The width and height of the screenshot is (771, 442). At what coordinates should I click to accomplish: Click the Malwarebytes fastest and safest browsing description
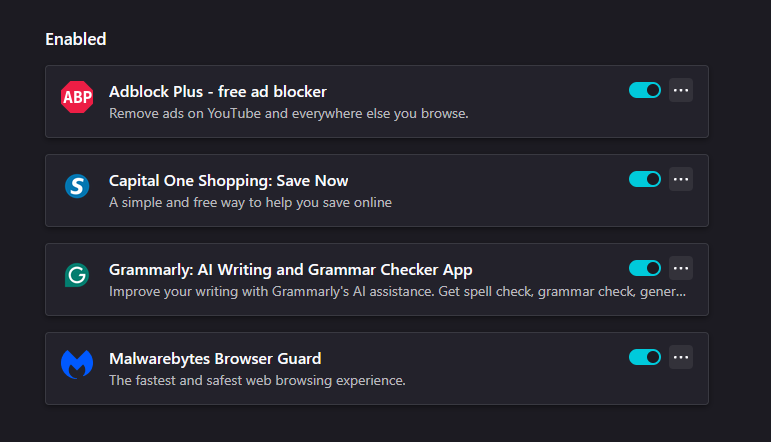point(256,381)
